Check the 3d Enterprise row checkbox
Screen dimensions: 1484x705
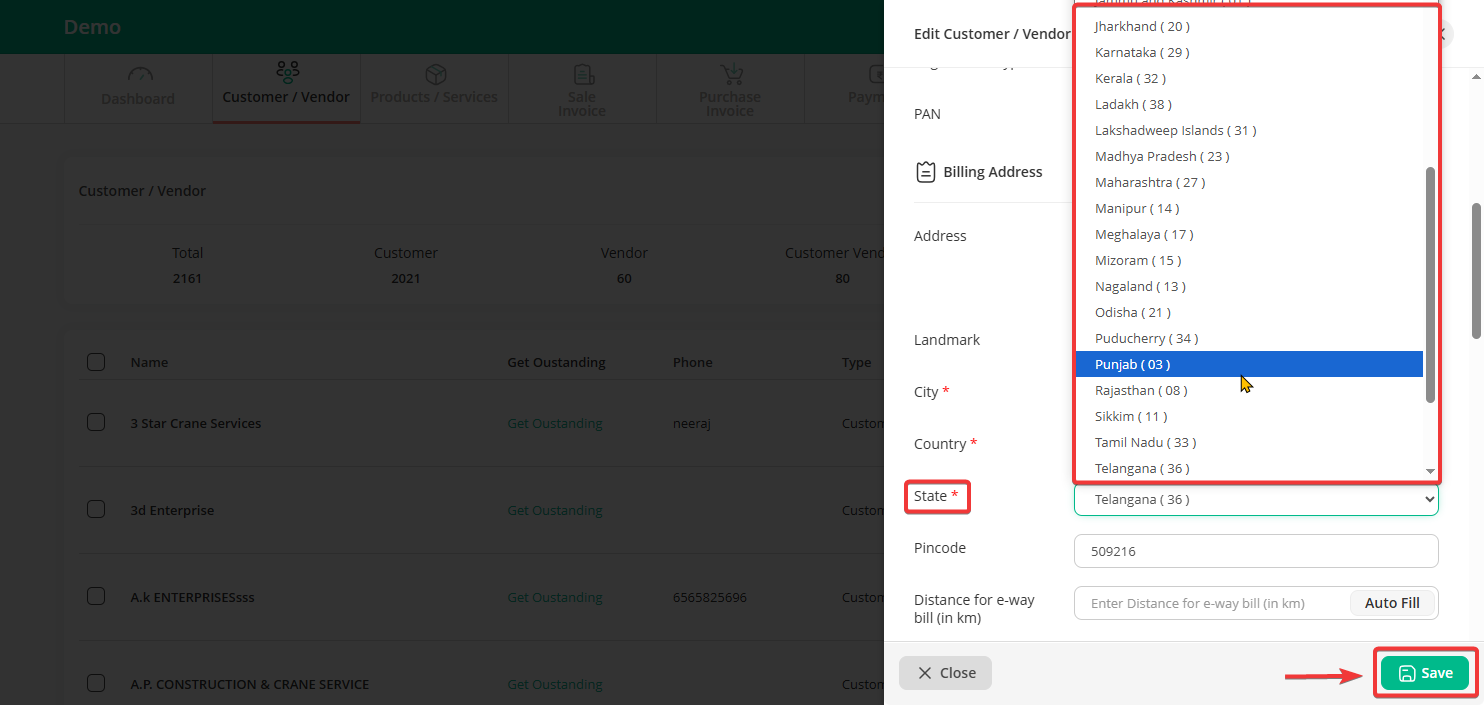(96, 510)
